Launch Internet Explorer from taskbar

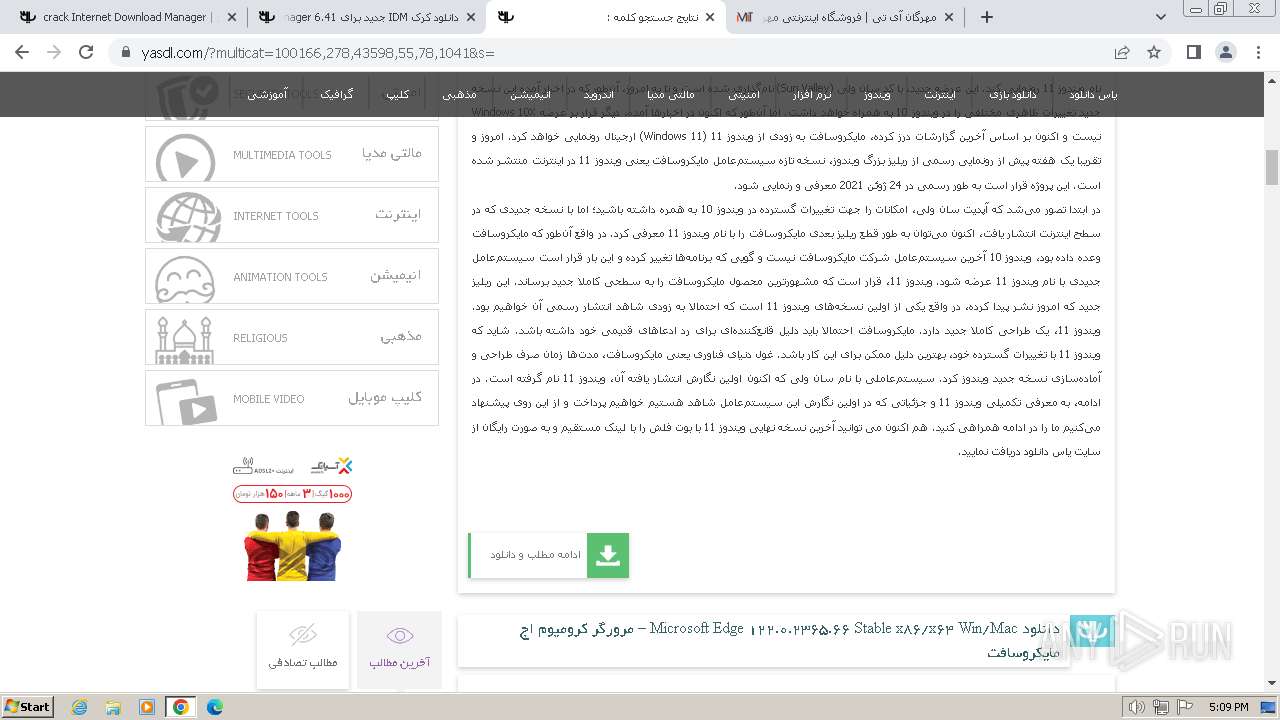pyautogui.click(x=79, y=706)
